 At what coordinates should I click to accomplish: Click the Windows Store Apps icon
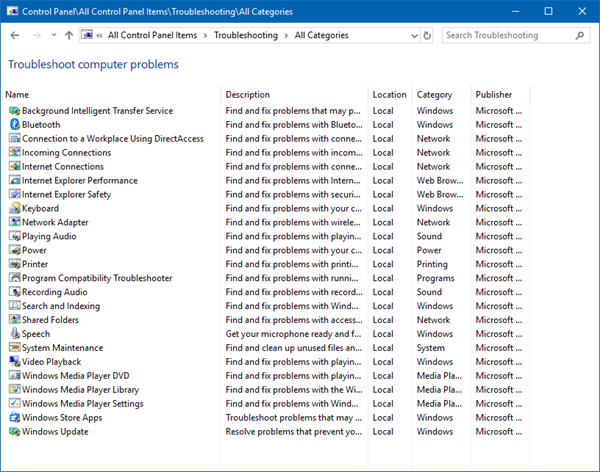point(14,418)
